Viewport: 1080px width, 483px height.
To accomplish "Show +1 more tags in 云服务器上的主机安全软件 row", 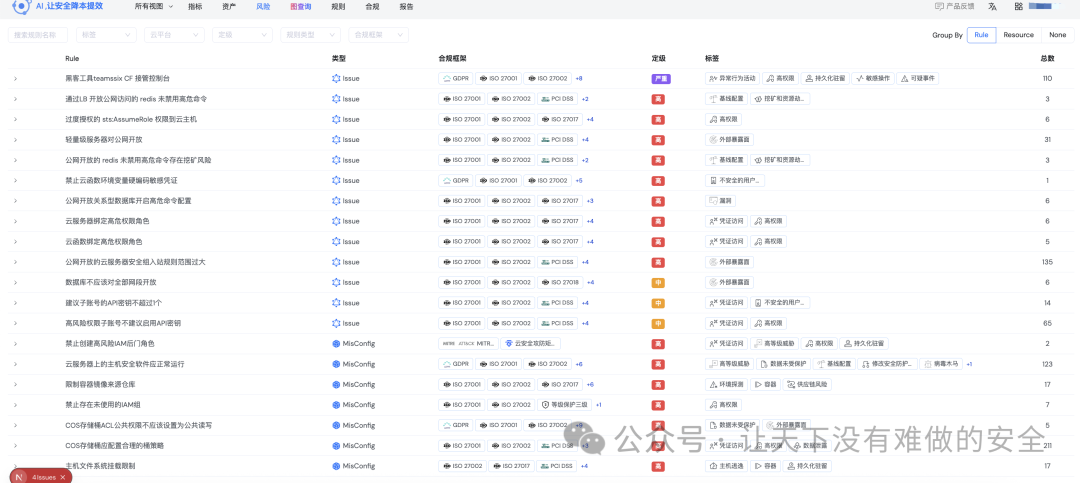I will (969, 364).
